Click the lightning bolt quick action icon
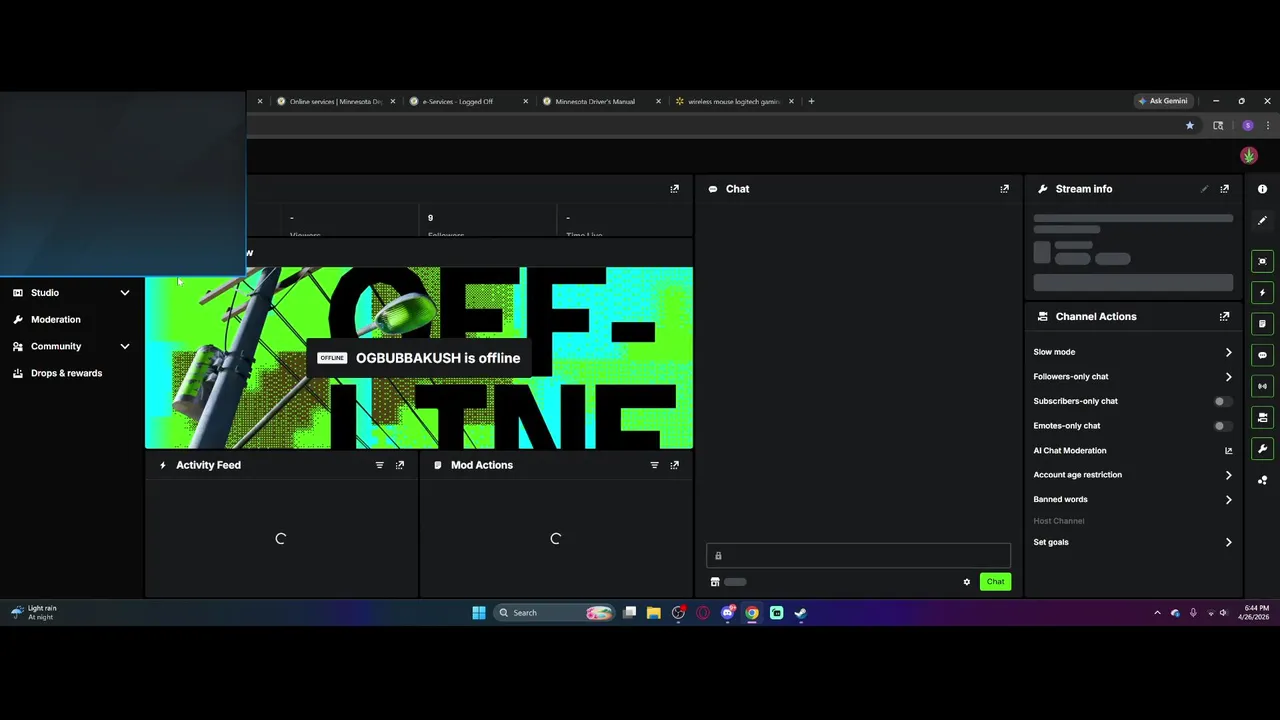Screen dimensions: 1280x720 (x=1262, y=293)
